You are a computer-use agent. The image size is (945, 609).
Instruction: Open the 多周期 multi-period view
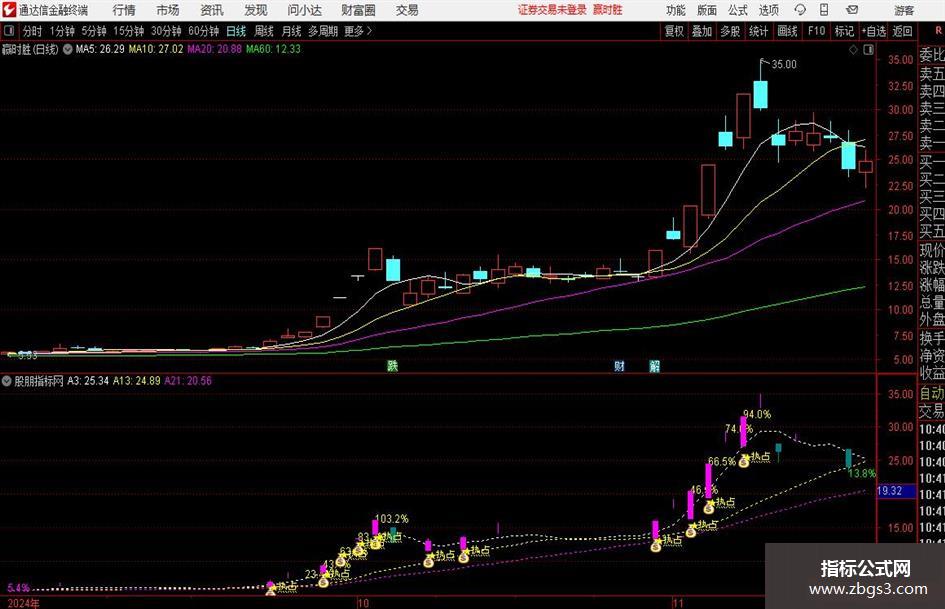point(323,31)
